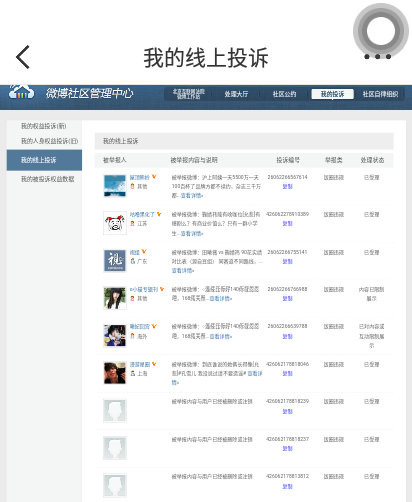The width and height of the screenshot is (412, 502).
Task: Select 我的线上投诉 in the sidebar
Action: [x=44, y=160]
